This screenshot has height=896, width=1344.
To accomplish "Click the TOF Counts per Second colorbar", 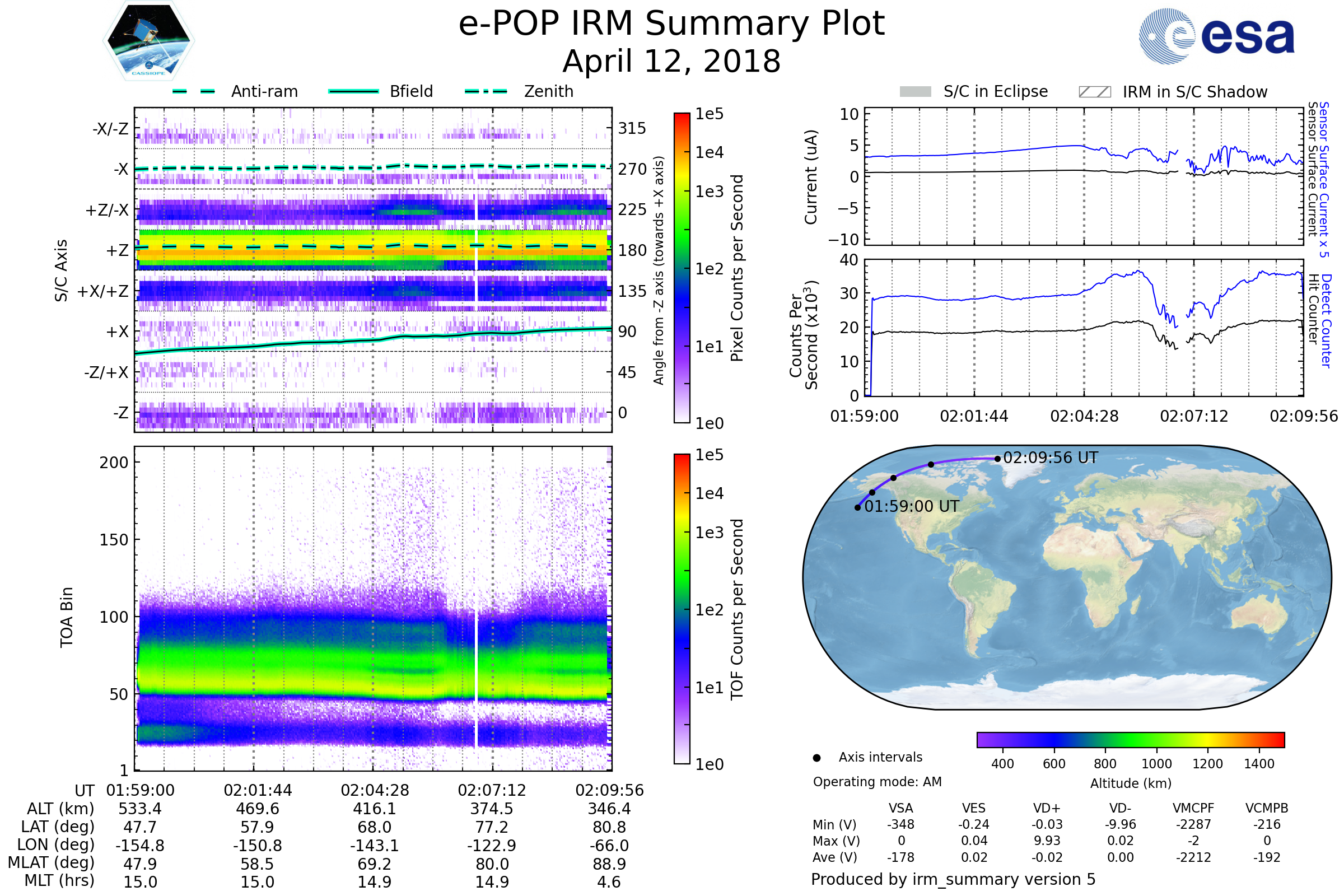I will [x=682, y=609].
